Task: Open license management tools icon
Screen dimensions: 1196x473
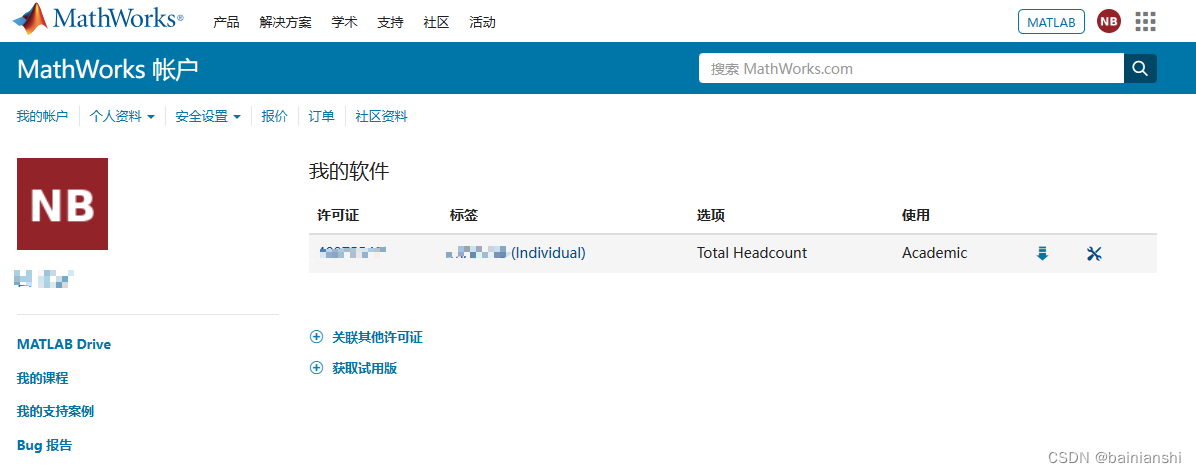Action: 1094,253
